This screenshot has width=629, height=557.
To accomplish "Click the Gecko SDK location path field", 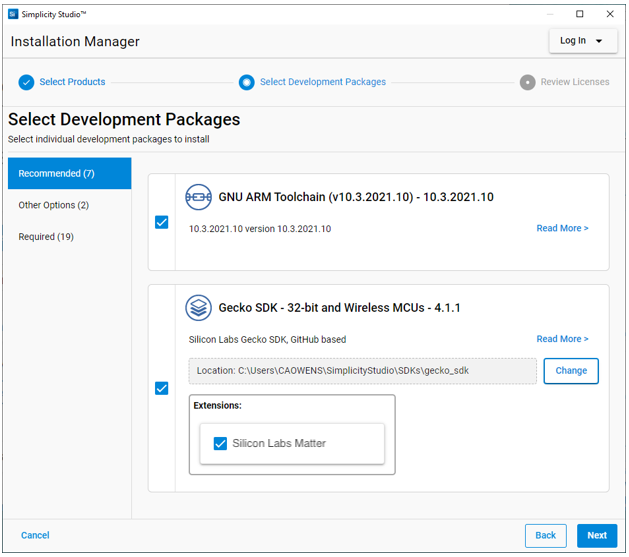I will coord(363,371).
